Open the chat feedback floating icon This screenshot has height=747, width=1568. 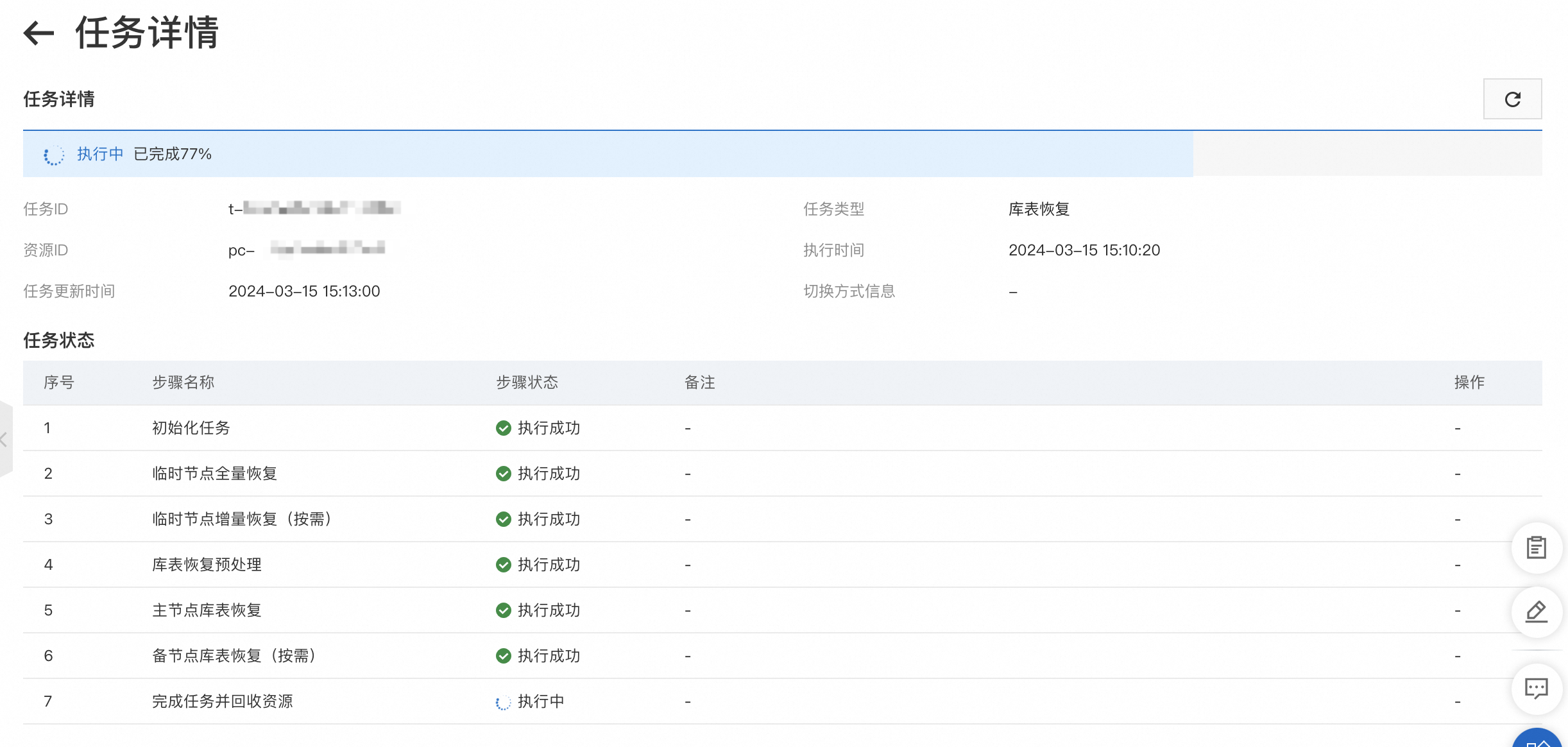coord(1536,689)
